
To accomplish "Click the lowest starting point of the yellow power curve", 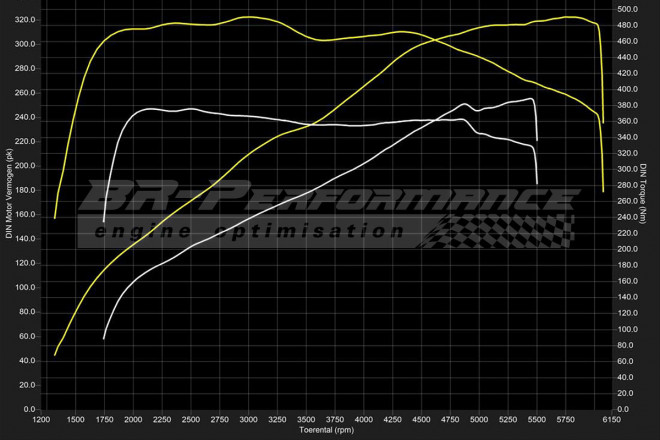I will pyautogui.click(x=55, y=355).
